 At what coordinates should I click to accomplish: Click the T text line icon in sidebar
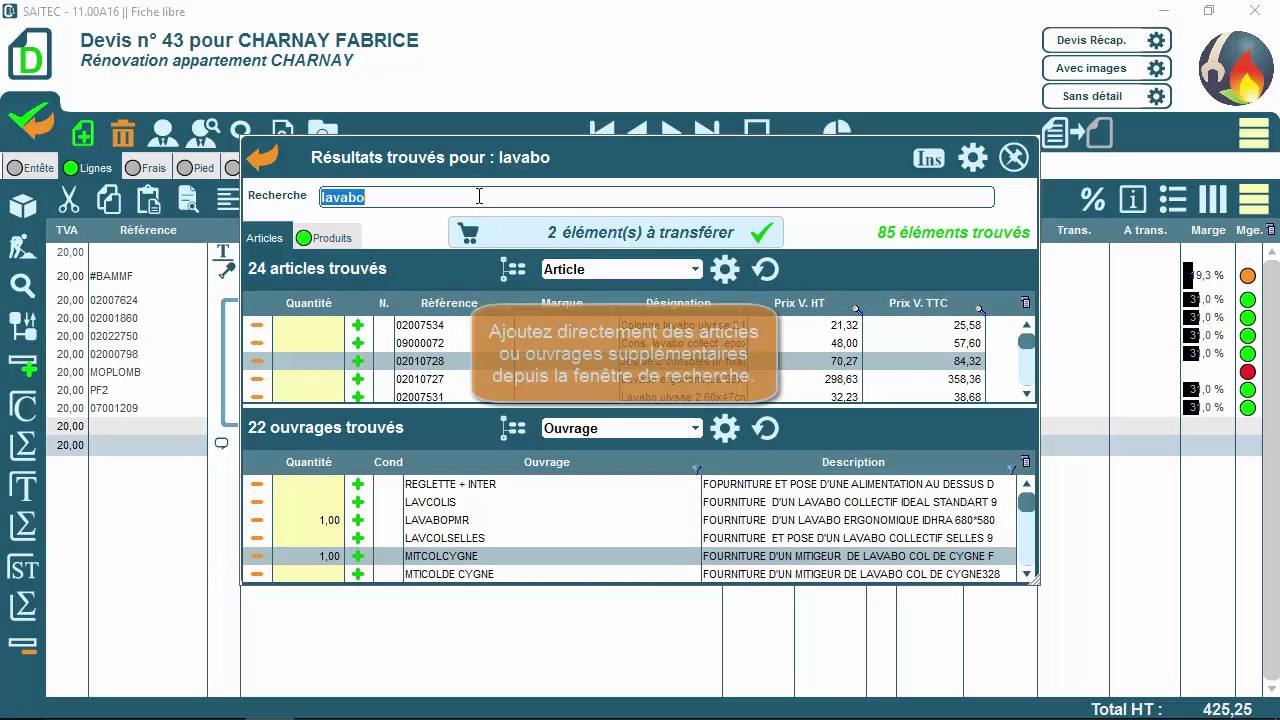(x=22, y=487)
